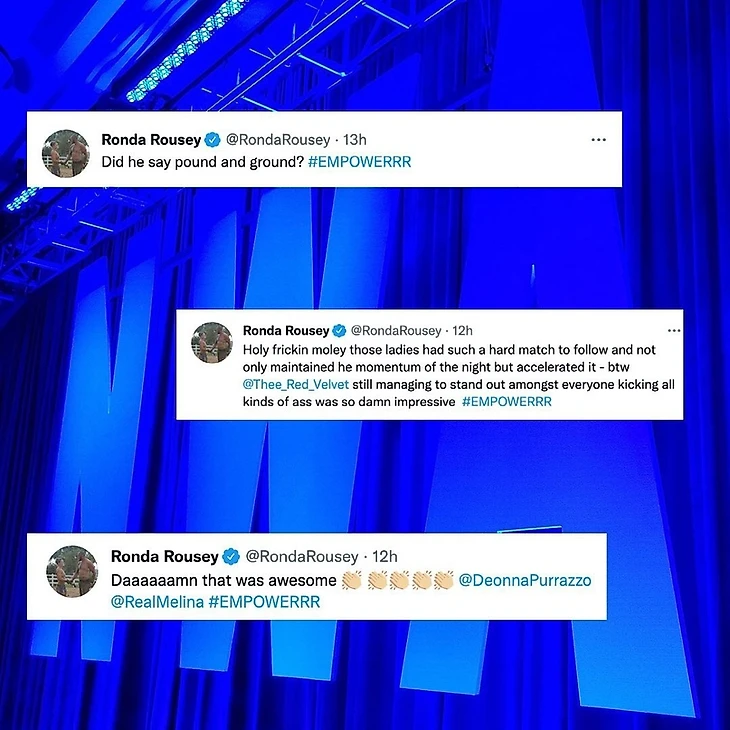This screenshot has width=730, height=730.
Task: Open #EMPOWERRR hashtag after @RealMelina
Action: [264, 602]
